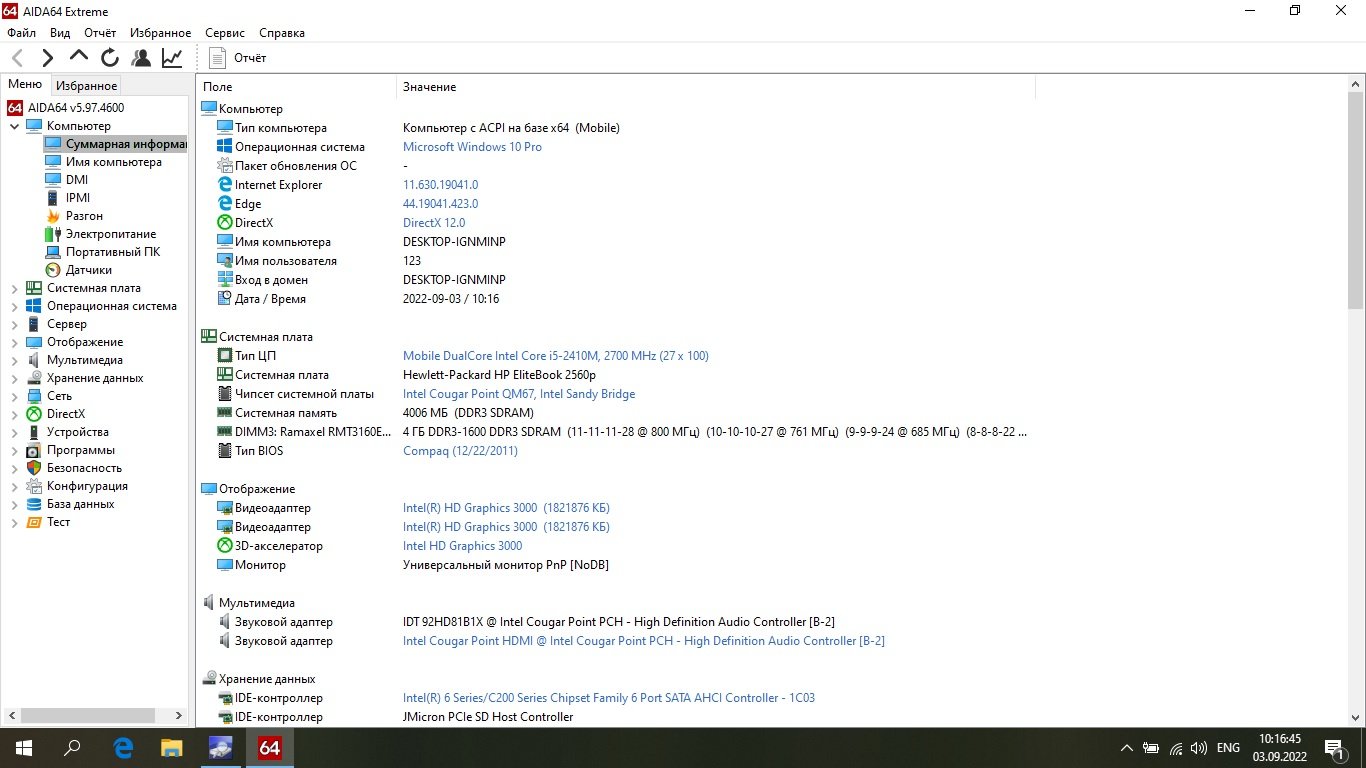Click the Поле column header
The width and height of the screenshot is (1366, 768).
click(x=297, y=87)
